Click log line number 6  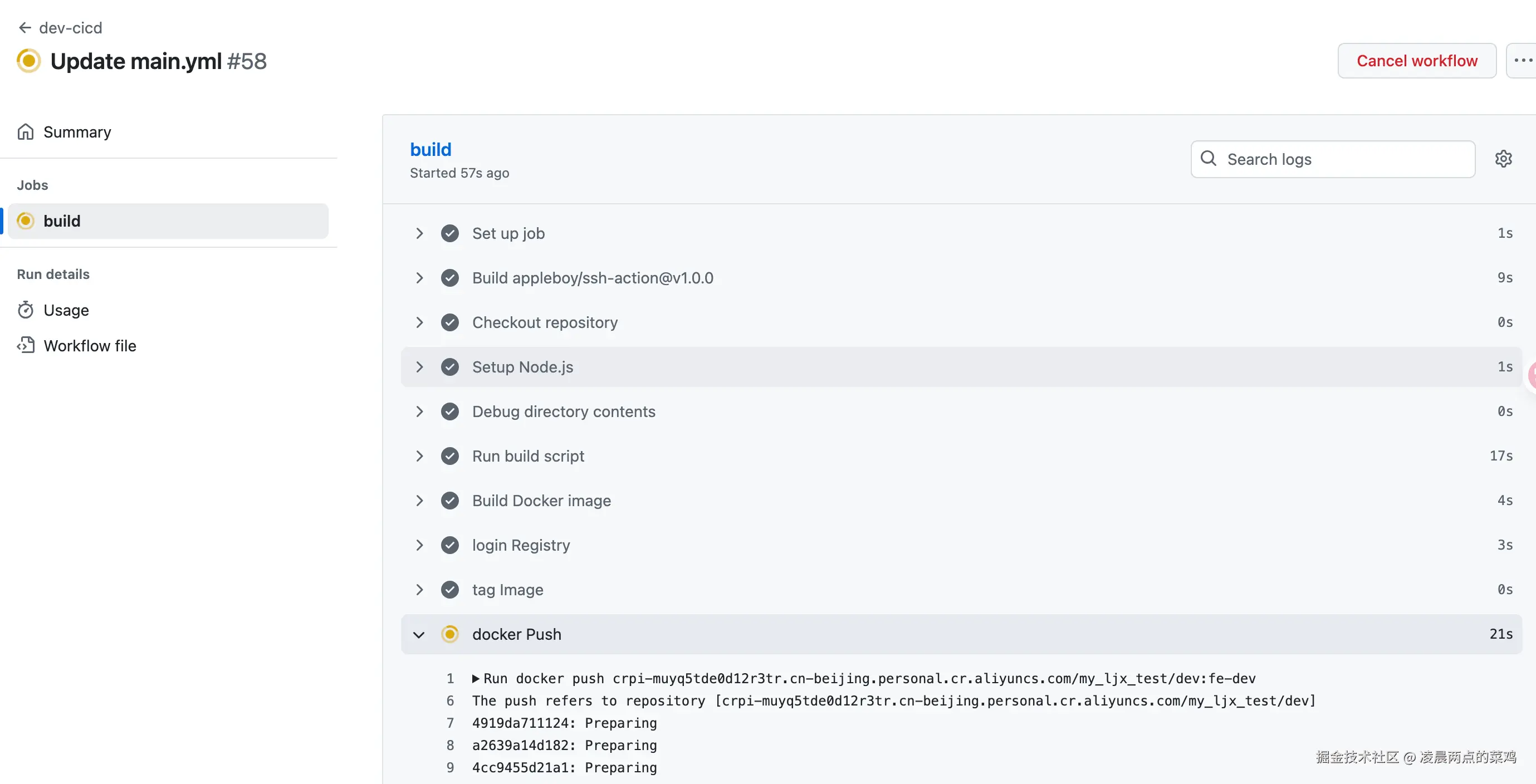(450, 701)
